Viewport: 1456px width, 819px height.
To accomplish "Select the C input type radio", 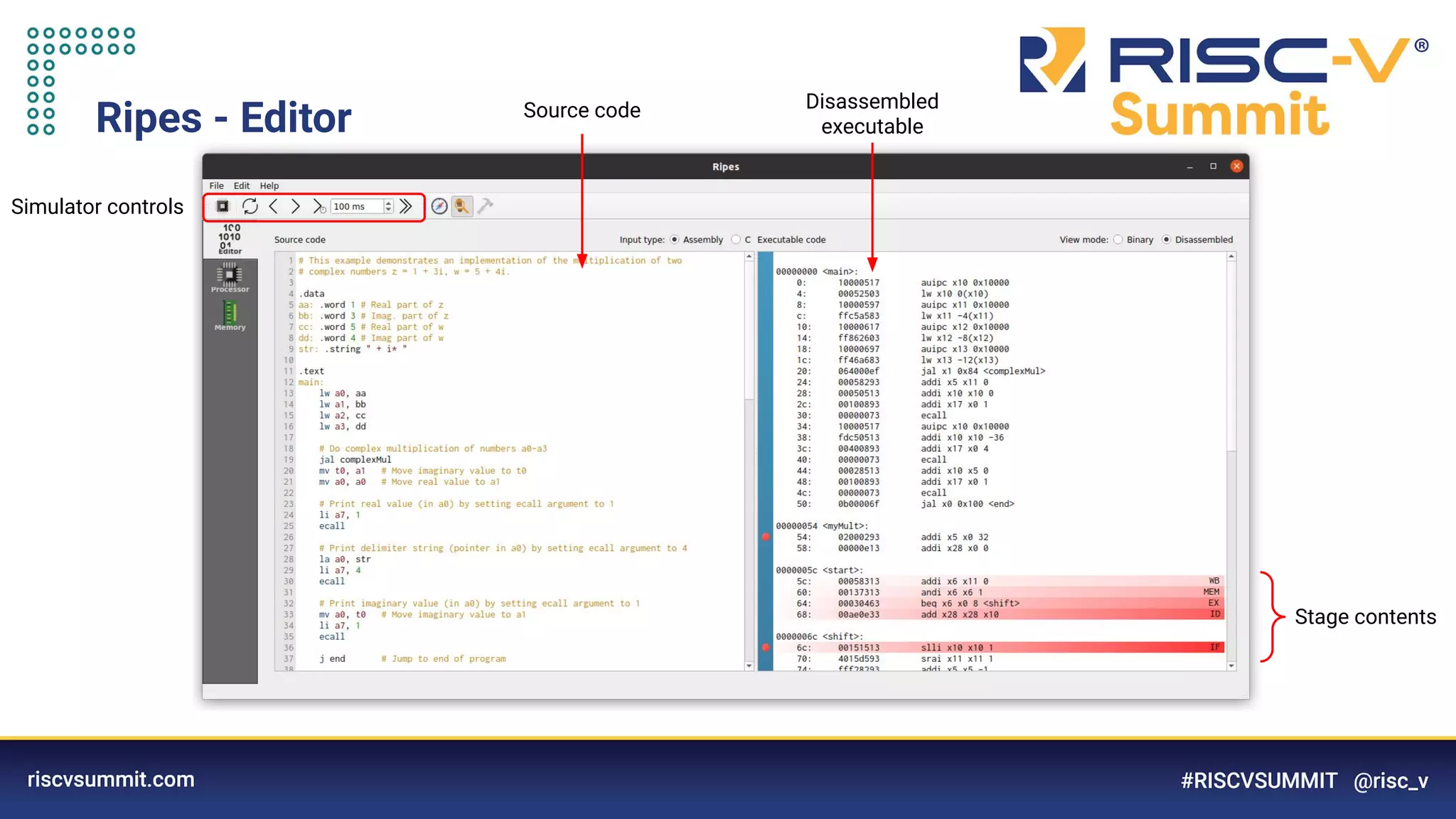I will click(x=736, y=240).
